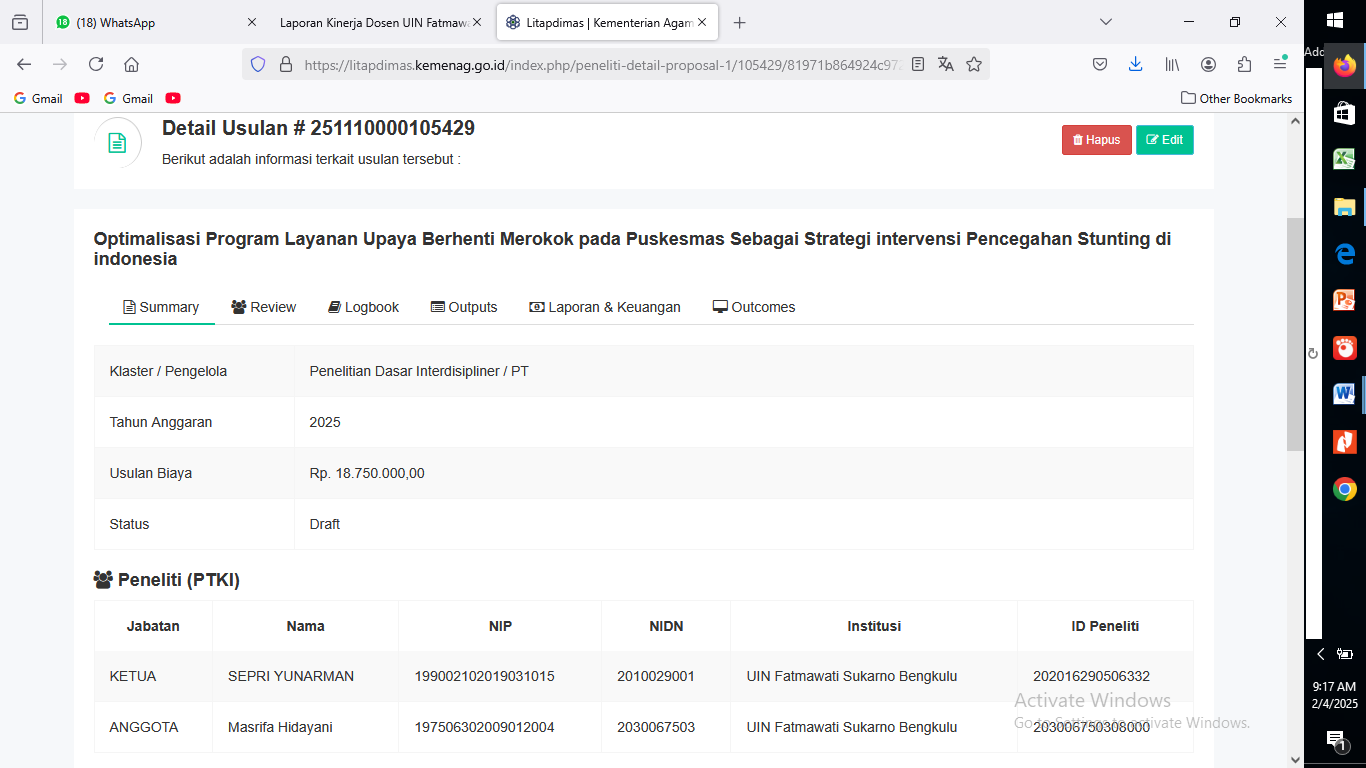Open the Firefox downloads panel
1366x768 pixels.
(1135, 64)
